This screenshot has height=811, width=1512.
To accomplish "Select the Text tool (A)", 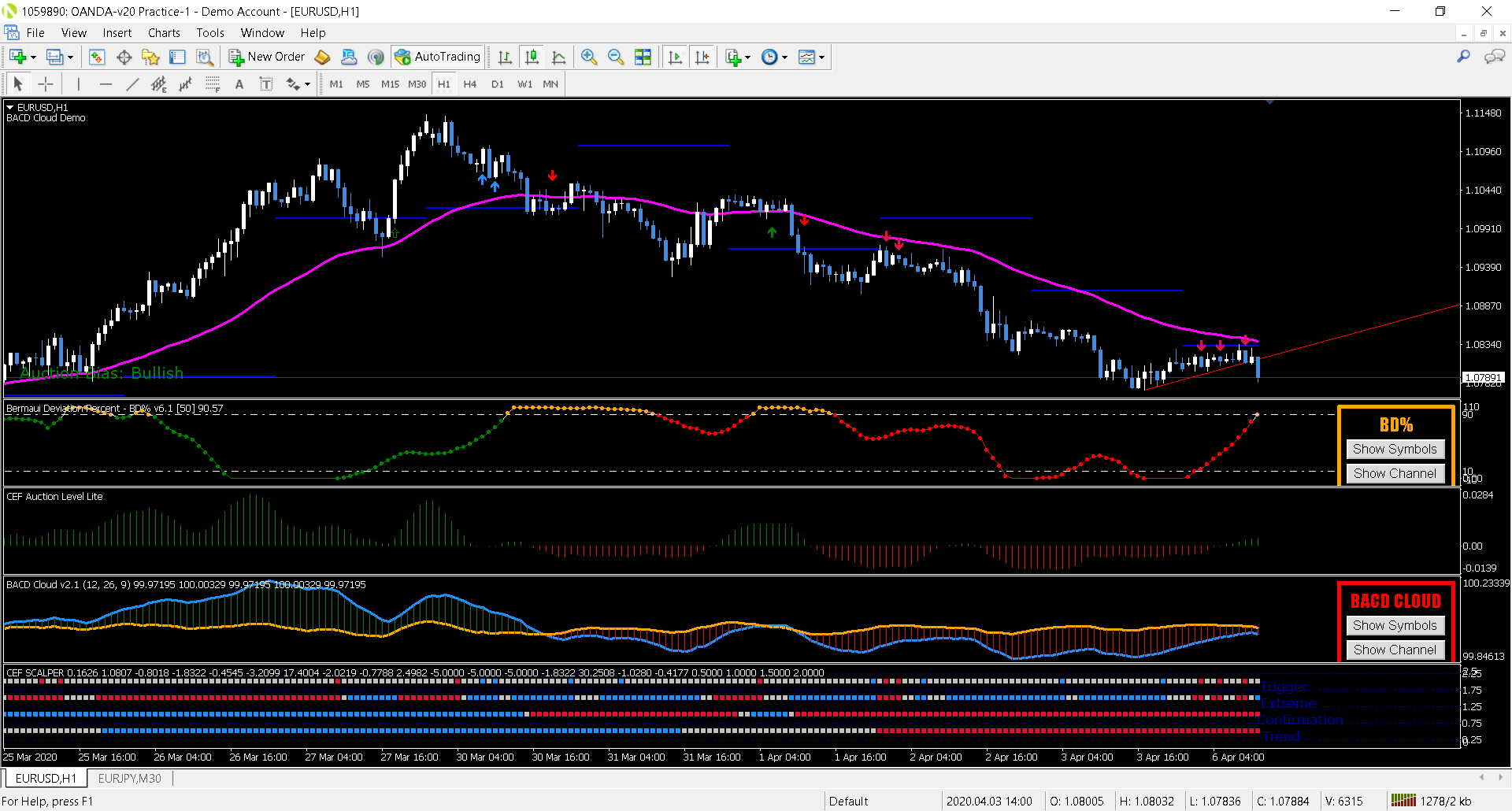I will [239, 83].
